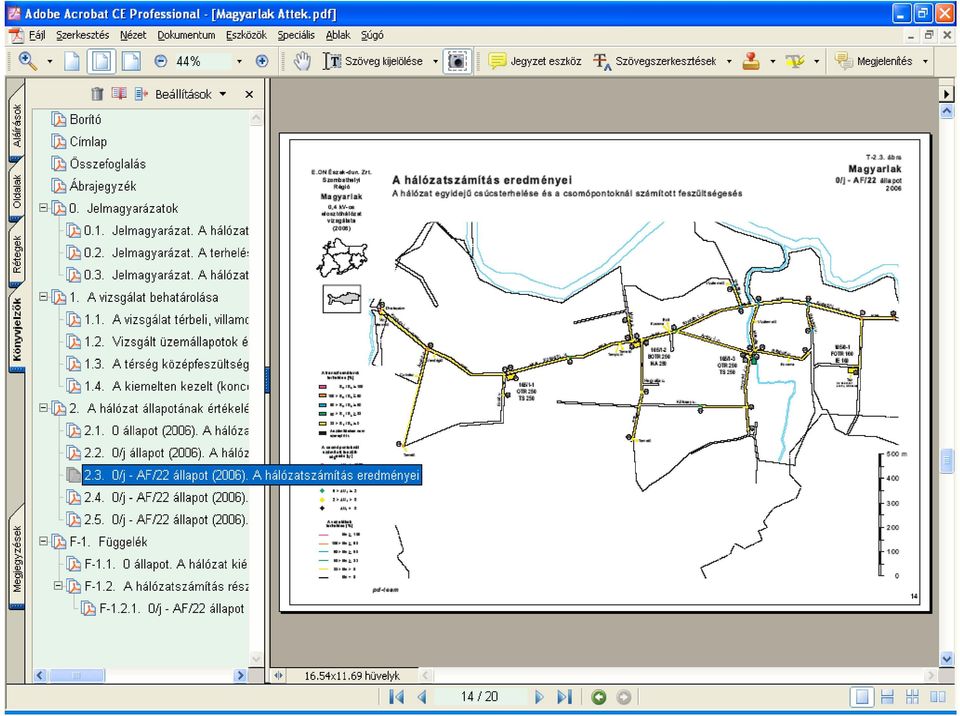Click the zoom out minus button
Viewport: 960px width, 716px height.
point(160,61)
